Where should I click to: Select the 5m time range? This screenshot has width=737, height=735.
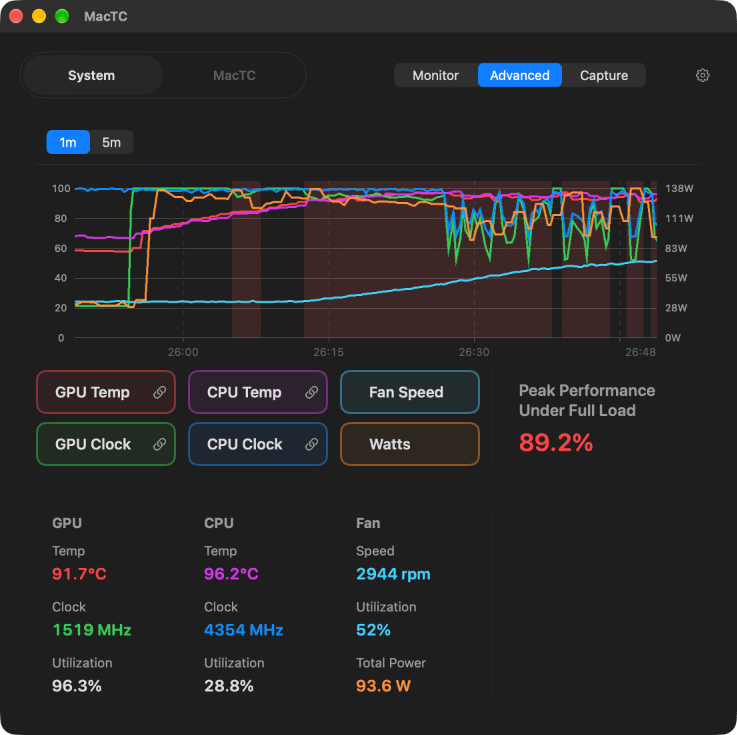[x=111, y=142]
